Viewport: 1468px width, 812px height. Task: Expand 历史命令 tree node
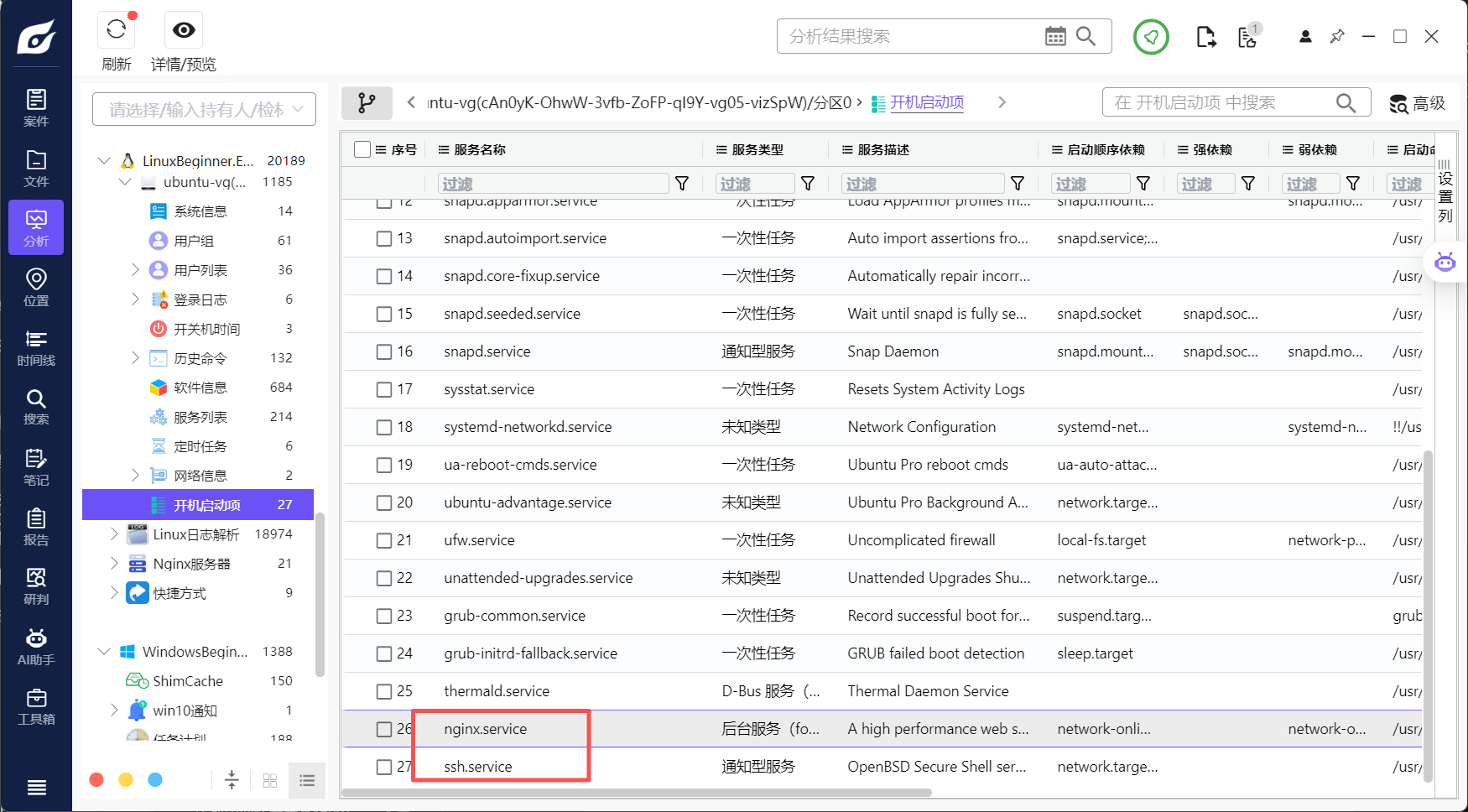pos(135,357)
